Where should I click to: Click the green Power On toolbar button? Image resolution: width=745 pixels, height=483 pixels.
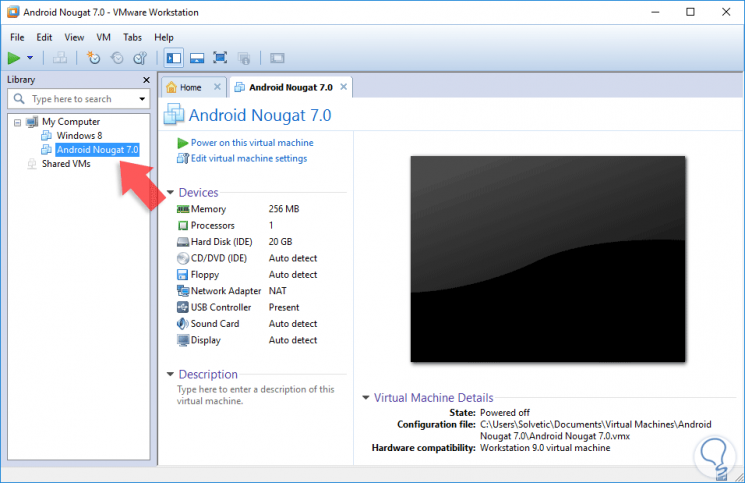(x=14, y=58)
